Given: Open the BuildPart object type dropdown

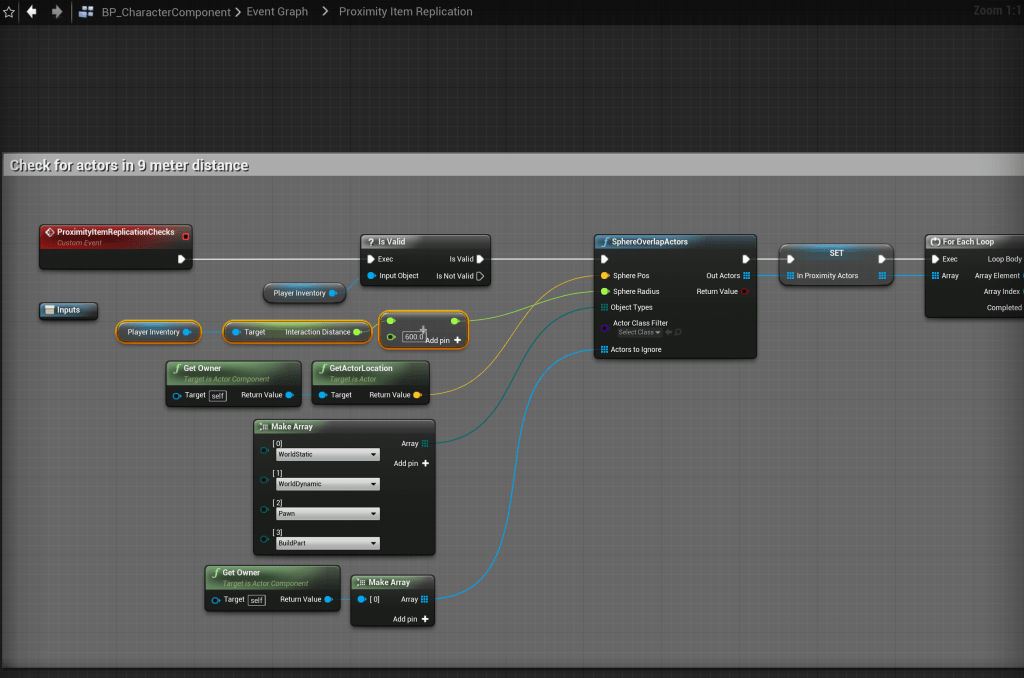Looking at the screenshot, I should point(326,543).
